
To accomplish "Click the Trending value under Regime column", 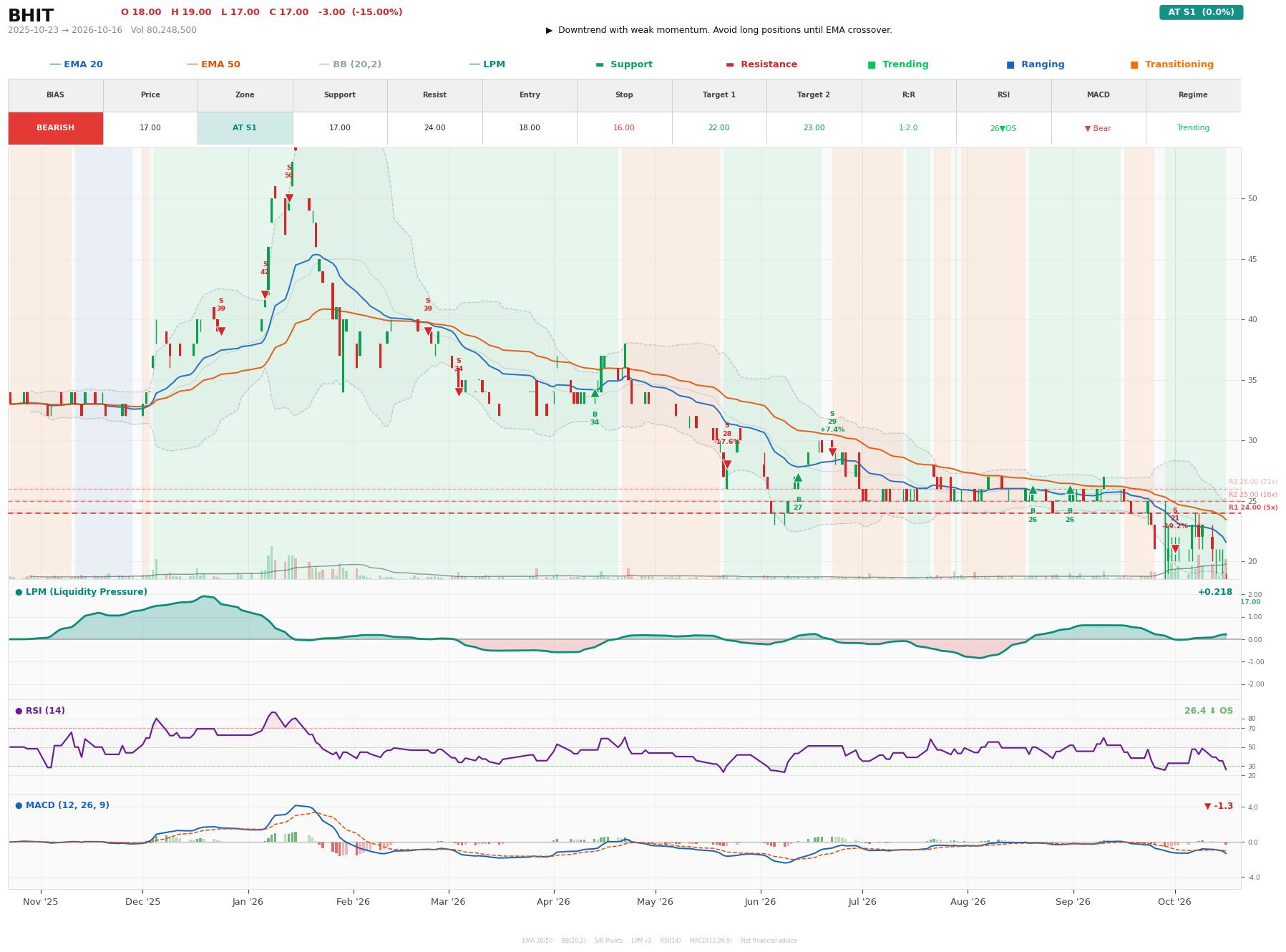I will [1193, 128].
